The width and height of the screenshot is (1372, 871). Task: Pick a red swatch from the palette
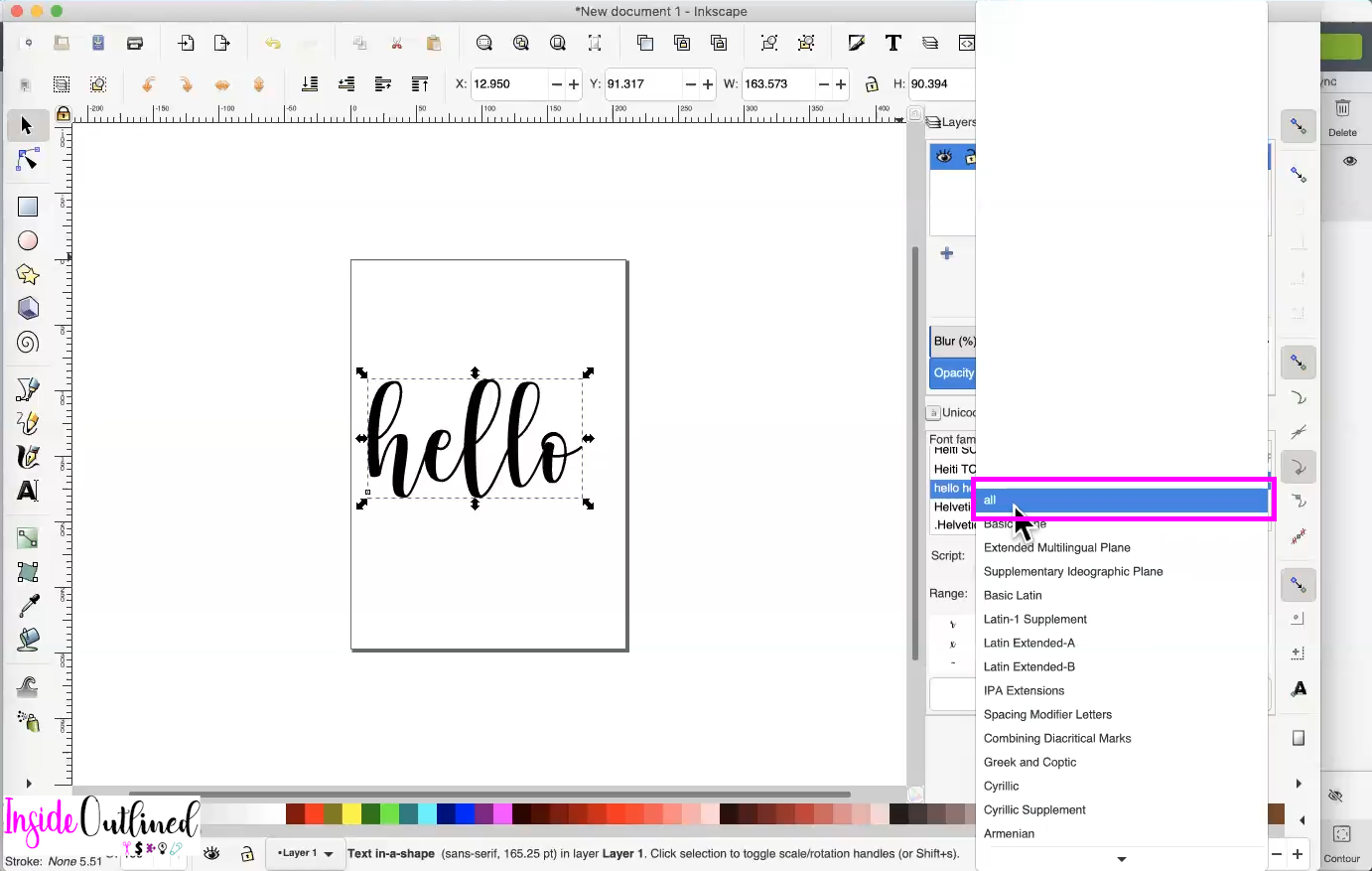pyautogui.click(x=314, y=812)
